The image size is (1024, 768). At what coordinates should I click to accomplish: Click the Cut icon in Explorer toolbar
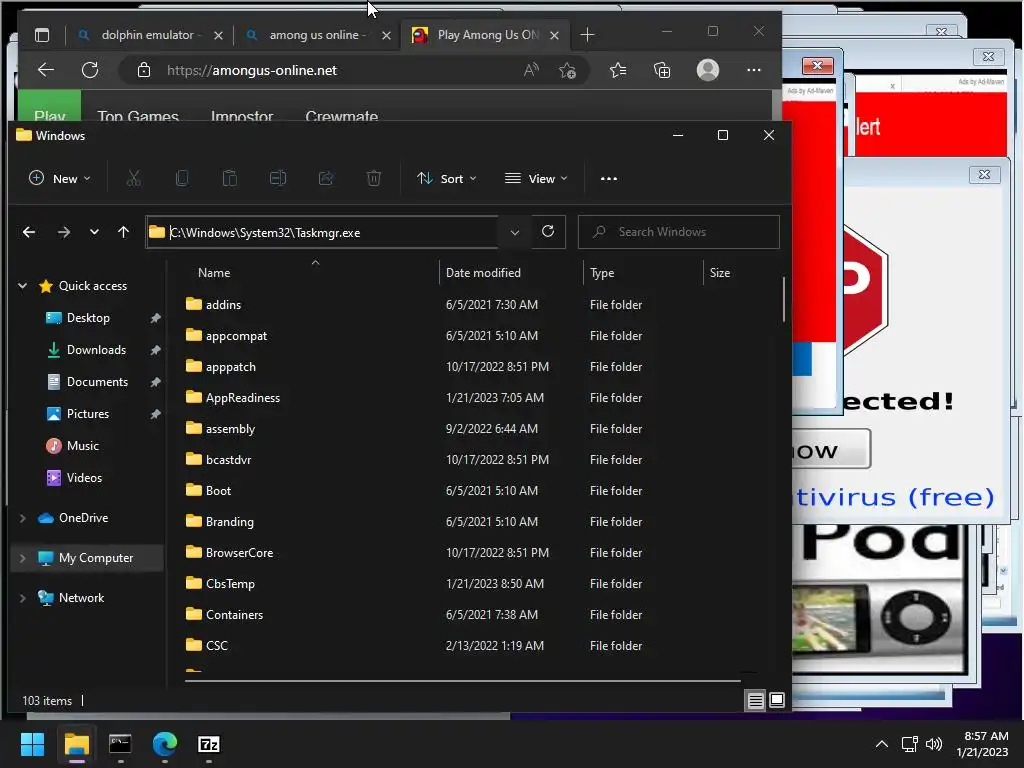tap(133, 178)
